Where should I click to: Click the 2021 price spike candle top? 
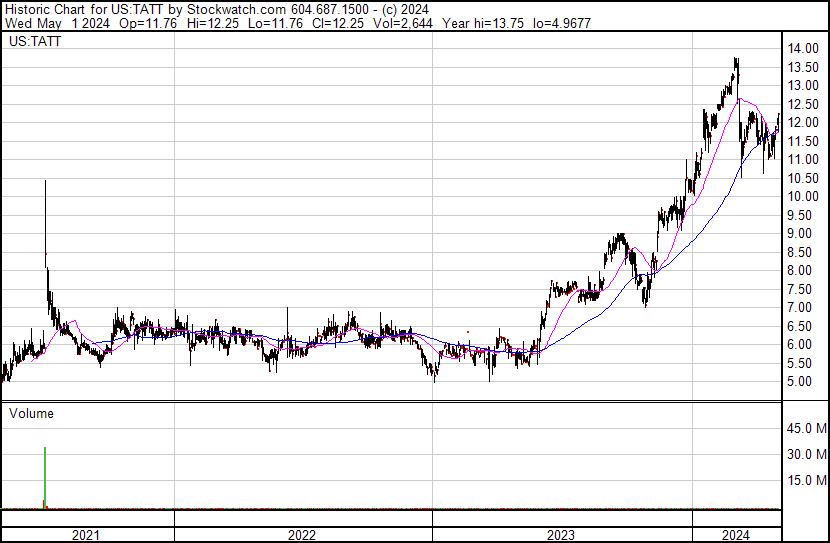tap(45, 183)
